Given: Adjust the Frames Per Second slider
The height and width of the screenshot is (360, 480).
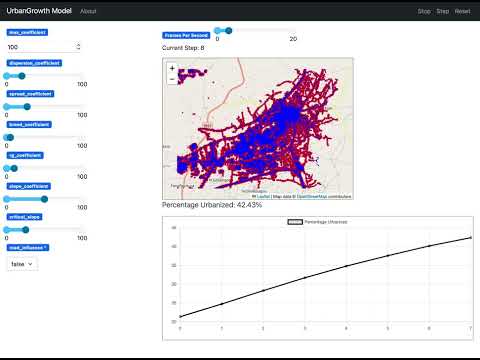Looking at the screenshot, I should click(228, 31).
